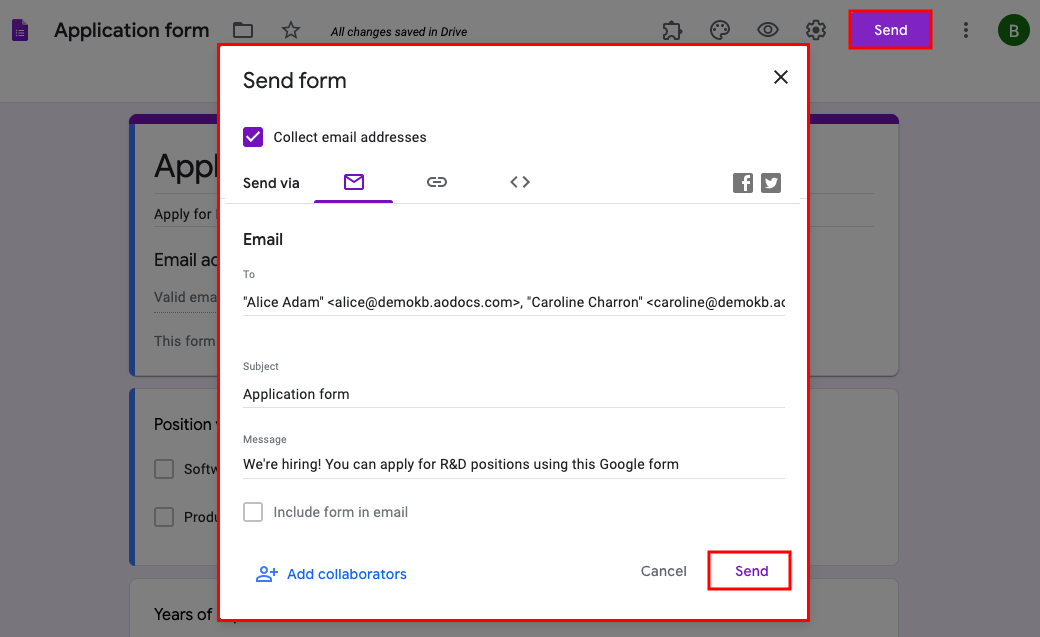The height and width of the screenshot is (637, 1040).
Task: Select the email send tab
Action: 353,182
